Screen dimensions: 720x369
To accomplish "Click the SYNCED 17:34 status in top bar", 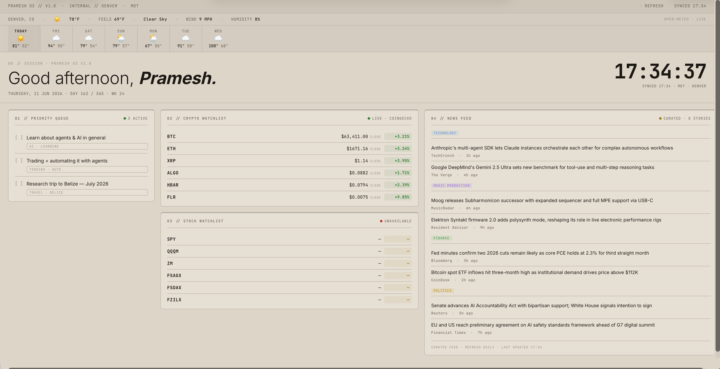I will [690, 6].
